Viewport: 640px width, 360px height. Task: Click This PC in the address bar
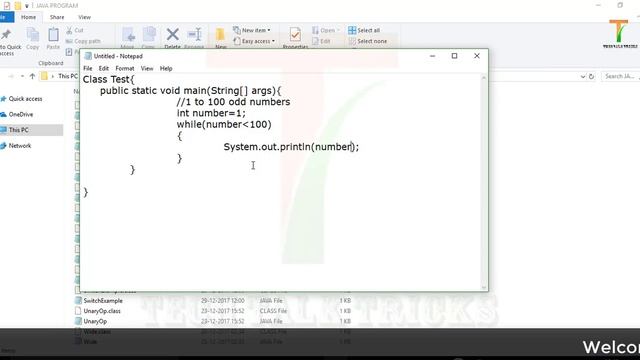point(68,76)
